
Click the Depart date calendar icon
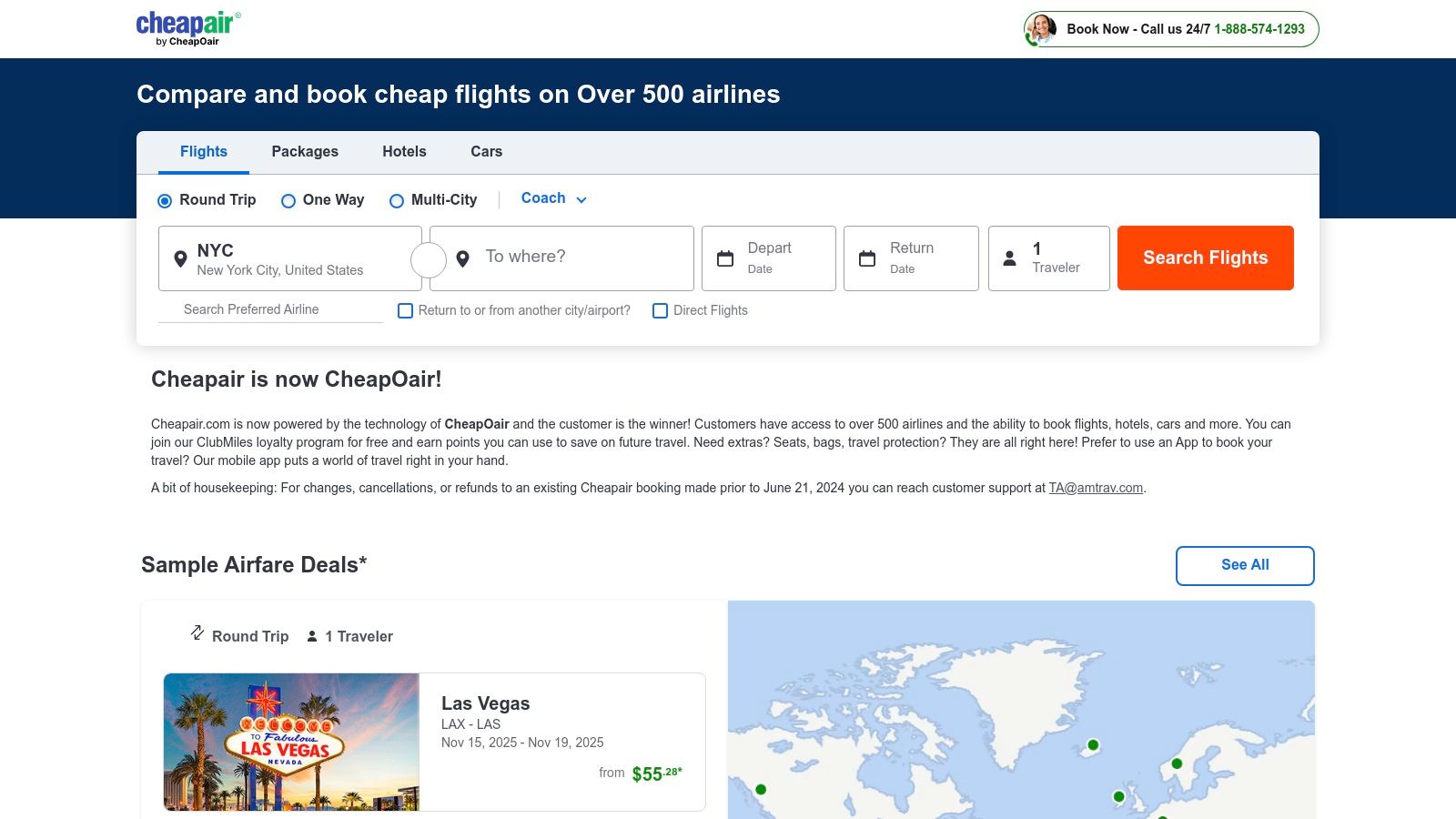725,258
